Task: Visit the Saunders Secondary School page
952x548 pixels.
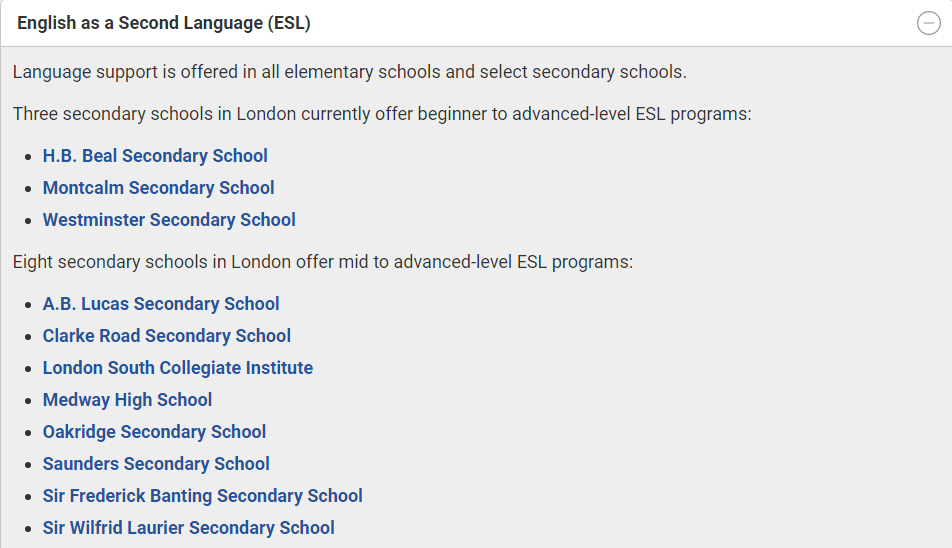Action: (156, 464)
